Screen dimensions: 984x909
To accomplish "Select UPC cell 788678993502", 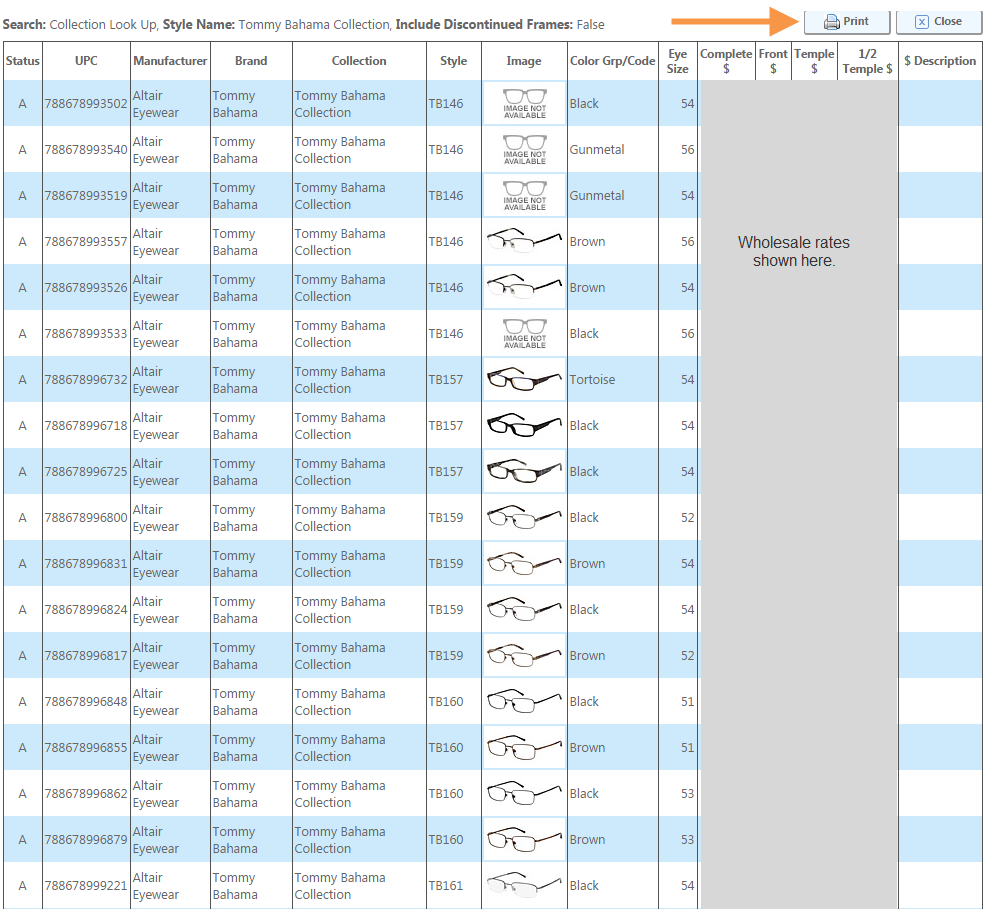I will point(86,104).
